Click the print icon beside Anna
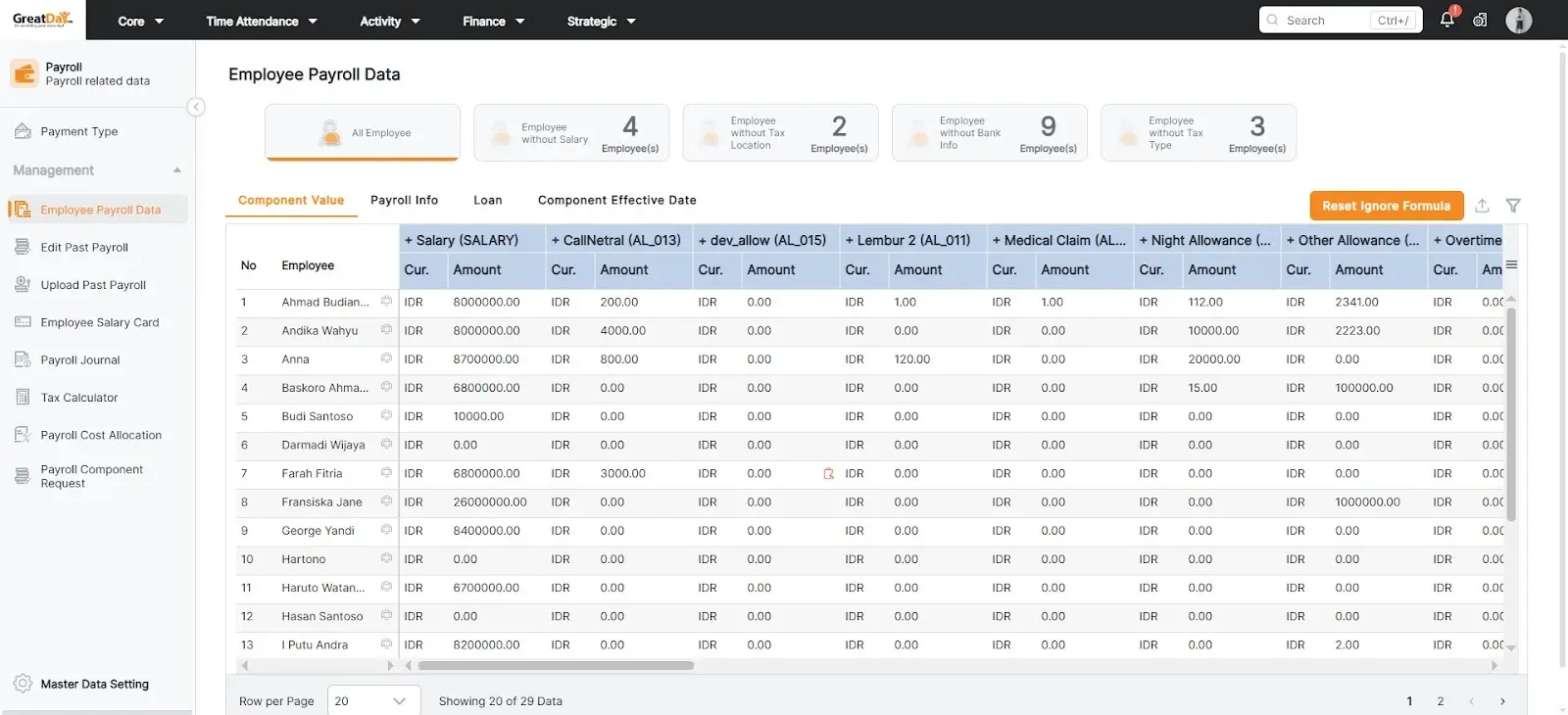1568x715 pixels. click(x=386, y=358)
